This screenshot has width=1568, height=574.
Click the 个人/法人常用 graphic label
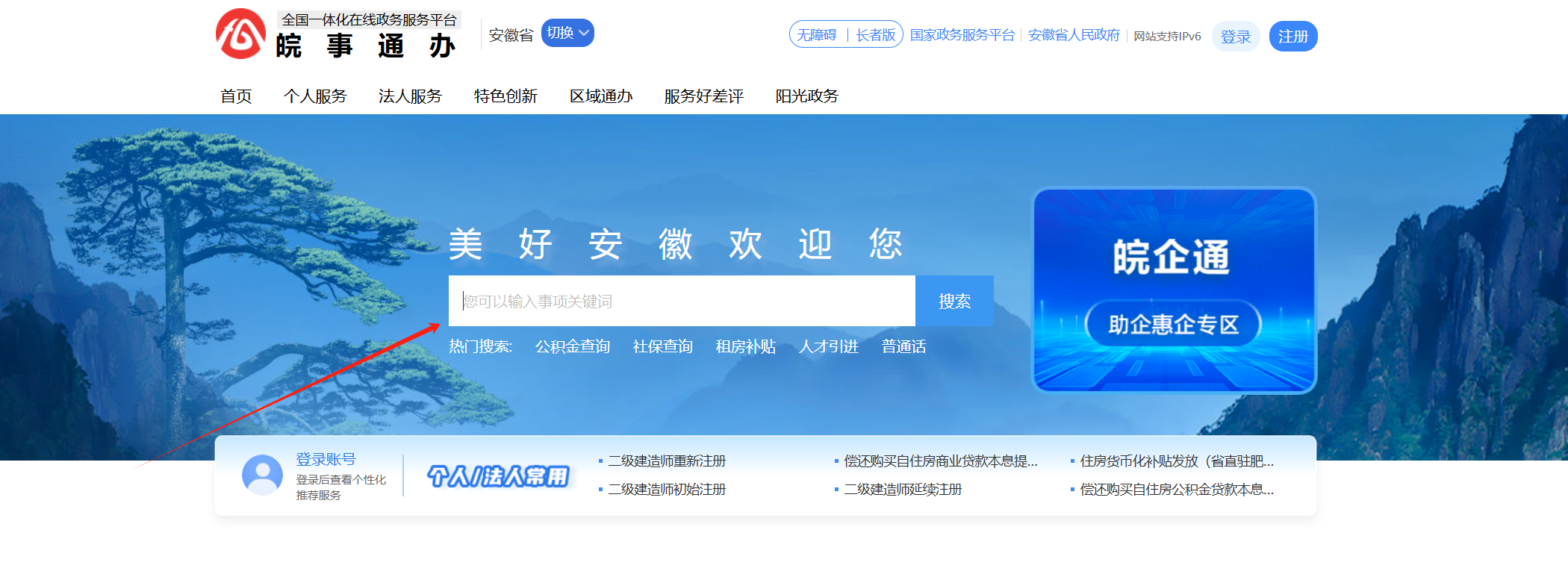[x=498, y=475]
